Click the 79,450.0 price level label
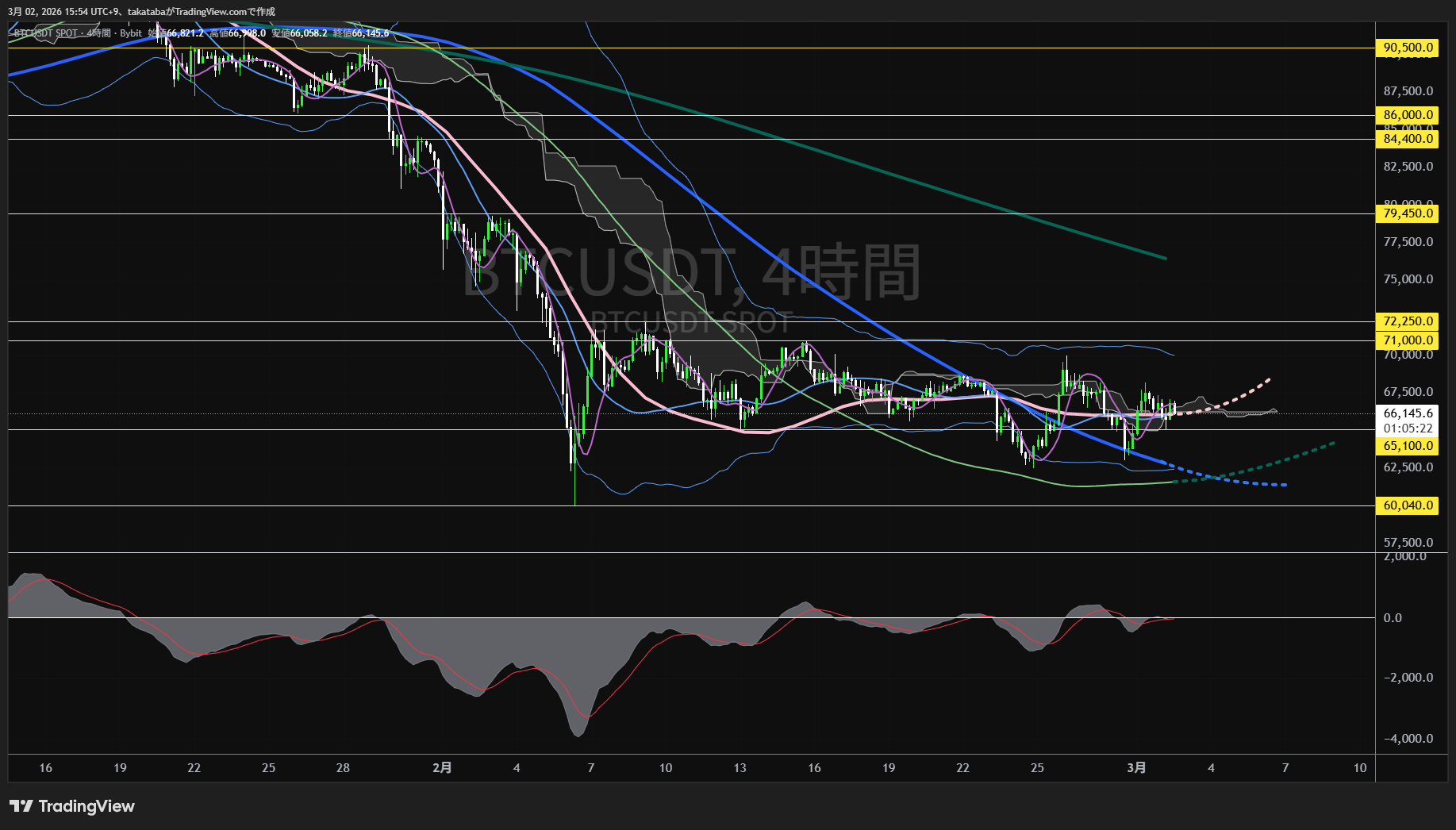 point(1408,213)
